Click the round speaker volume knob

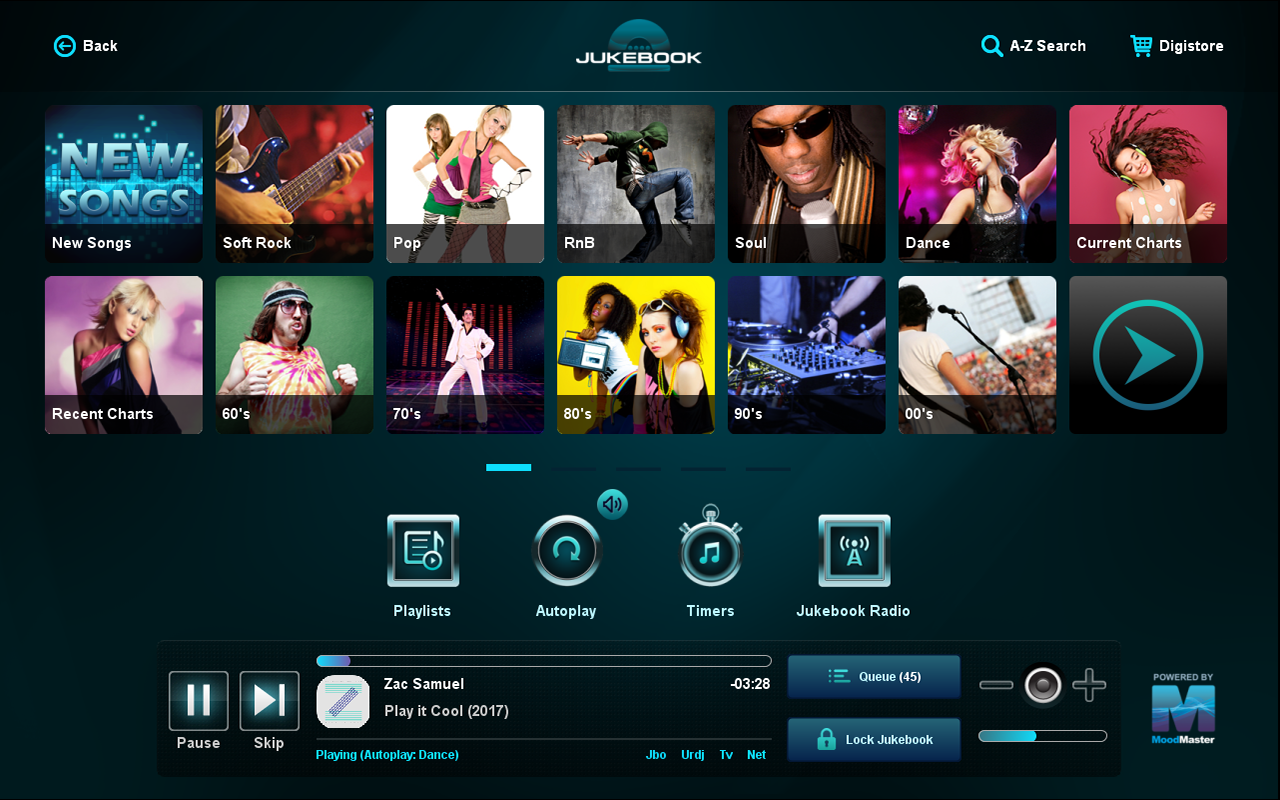[x=1043, y=686]
